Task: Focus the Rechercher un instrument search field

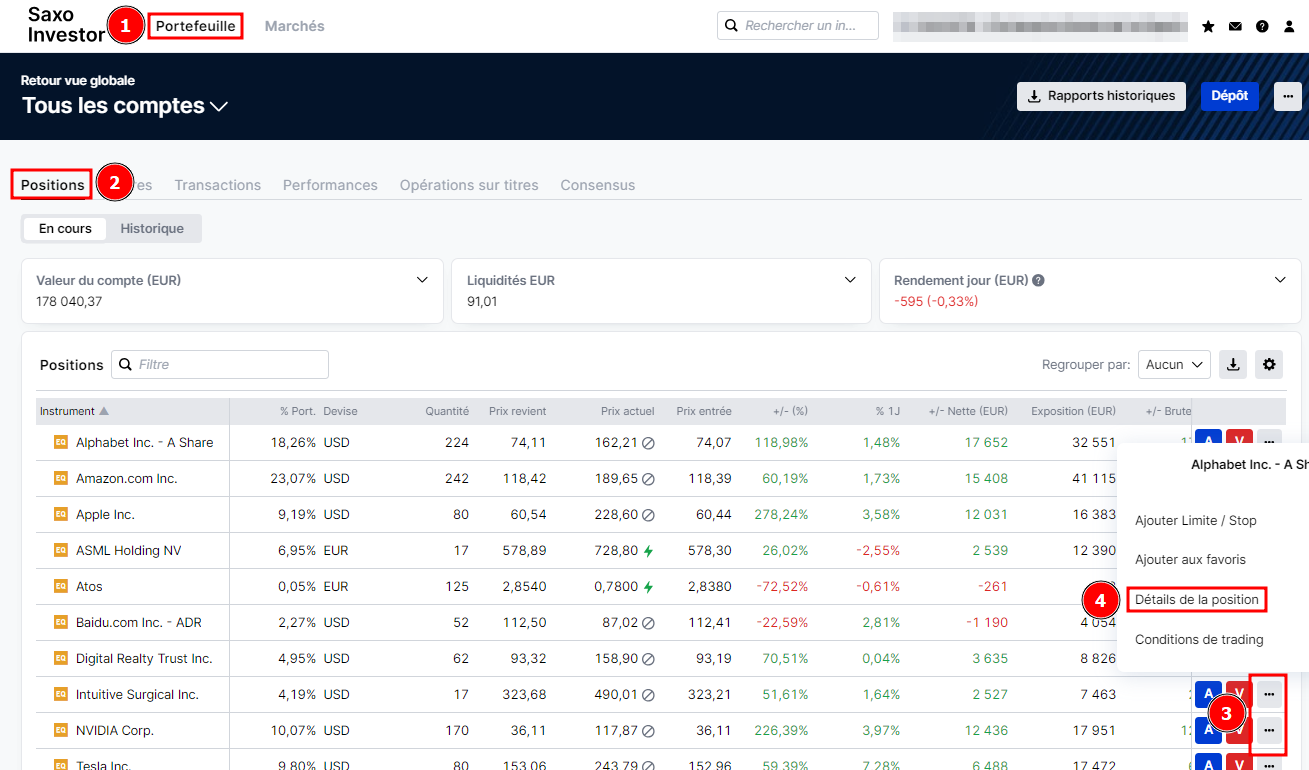Action: 798,26
